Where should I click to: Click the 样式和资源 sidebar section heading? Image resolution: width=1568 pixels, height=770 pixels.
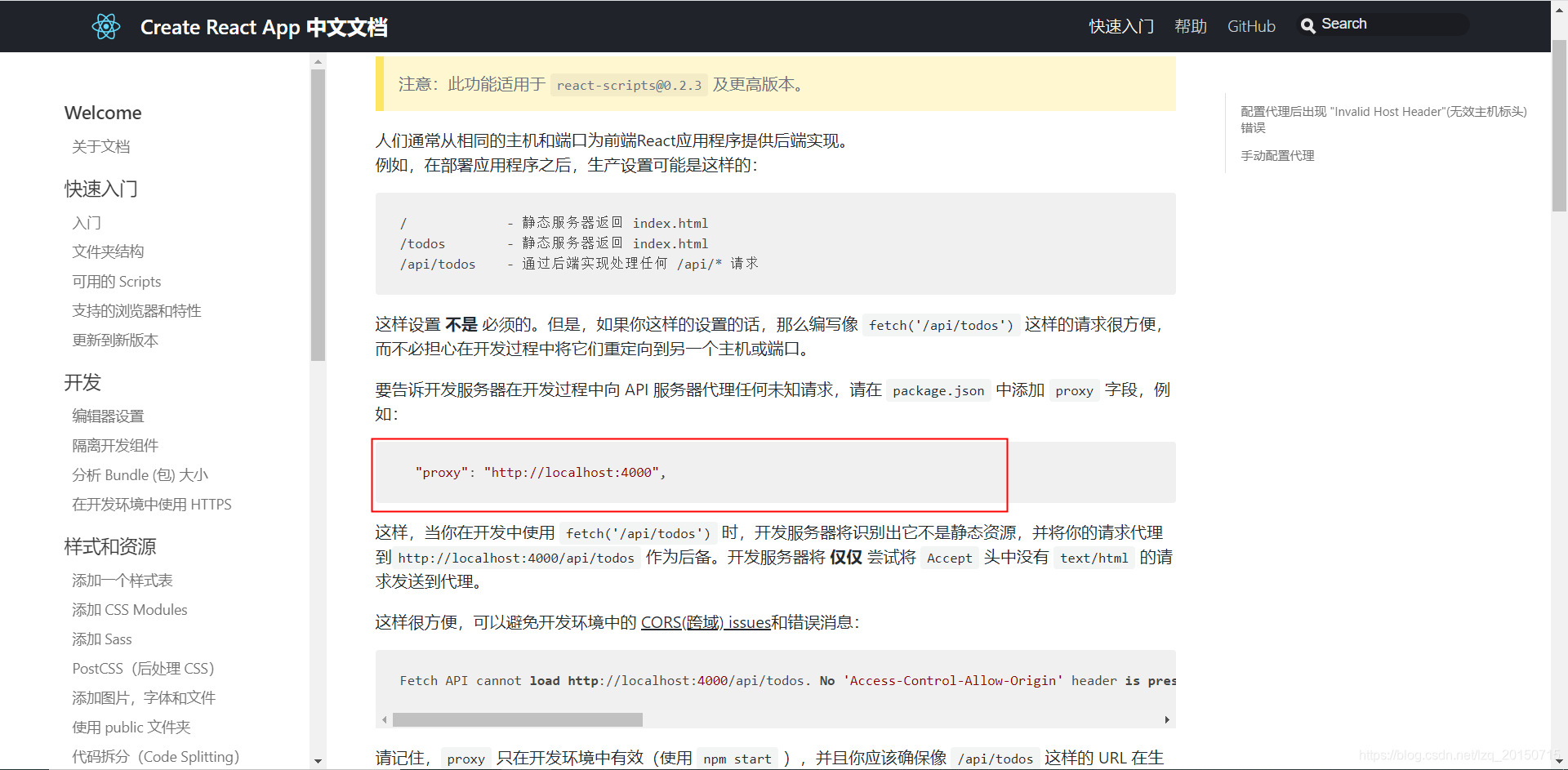tap(110, 546)
